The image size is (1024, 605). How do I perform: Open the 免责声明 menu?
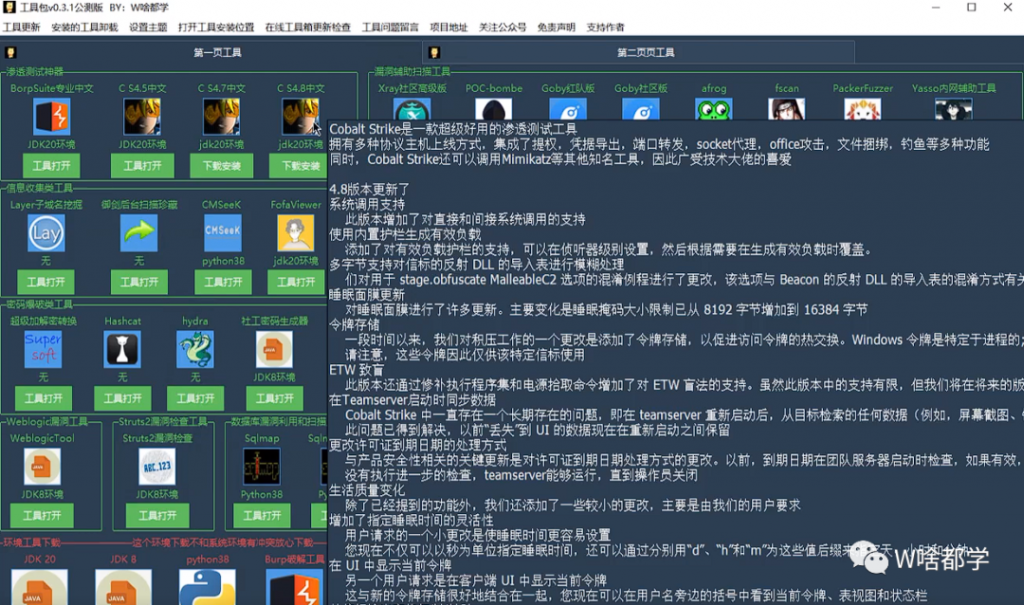(x=556, y=27)
